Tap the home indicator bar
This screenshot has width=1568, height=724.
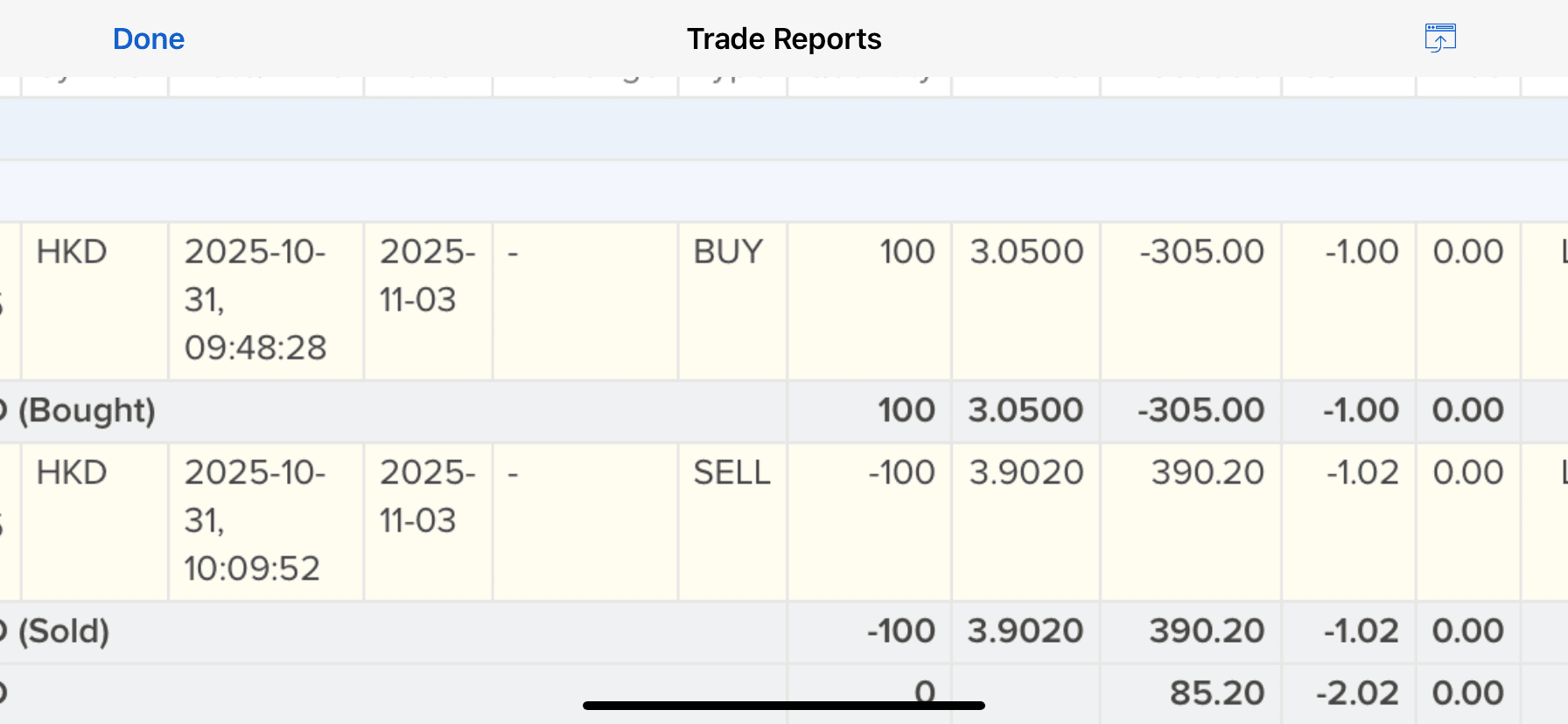[783, 706]
